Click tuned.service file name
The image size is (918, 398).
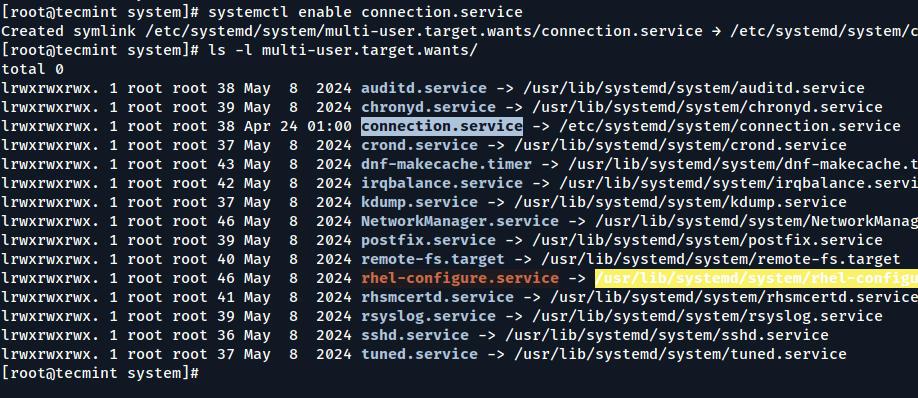click(x=419, y=354)
